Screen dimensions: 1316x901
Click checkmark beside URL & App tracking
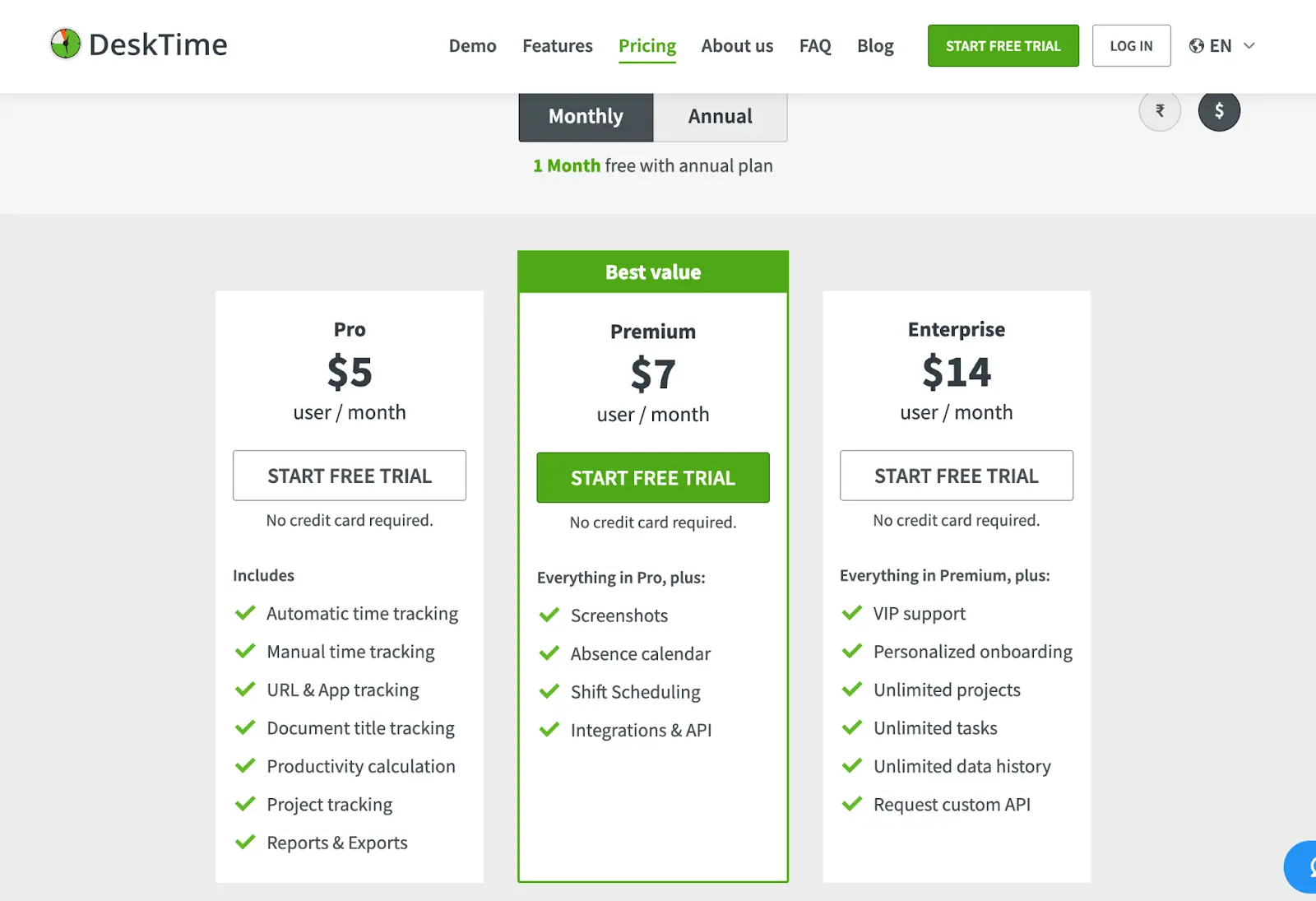245,690
